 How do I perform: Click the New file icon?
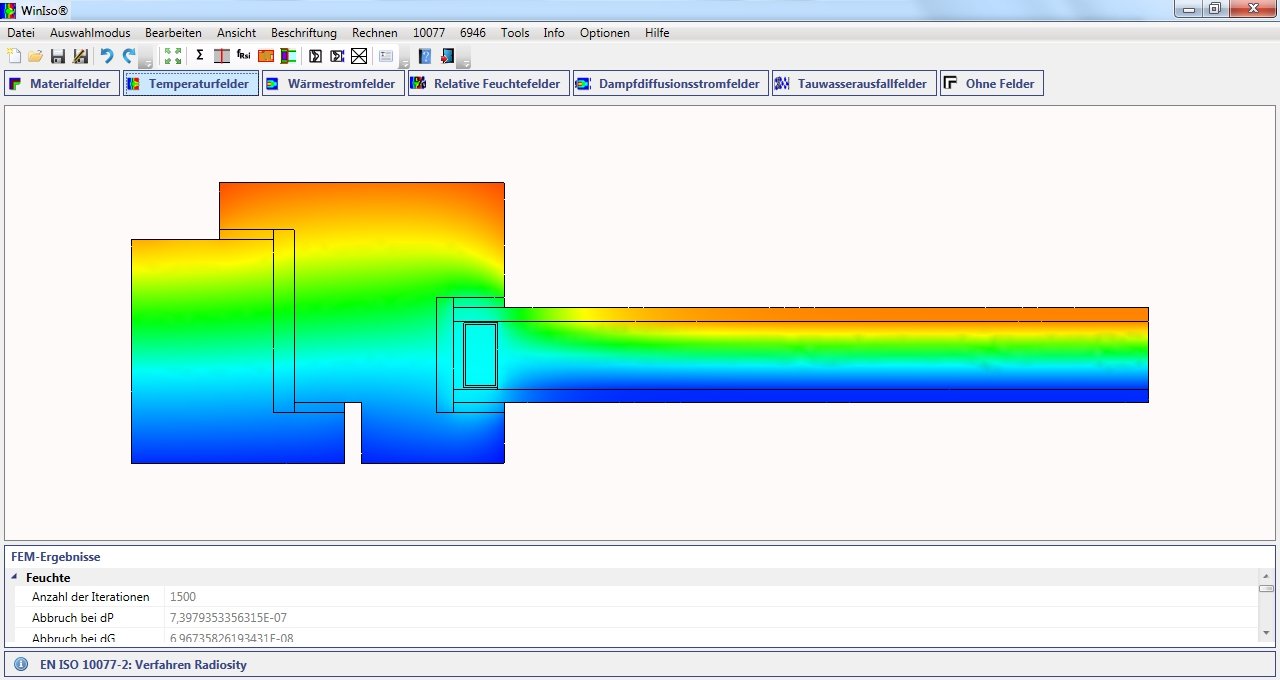(x=14, y=56)
